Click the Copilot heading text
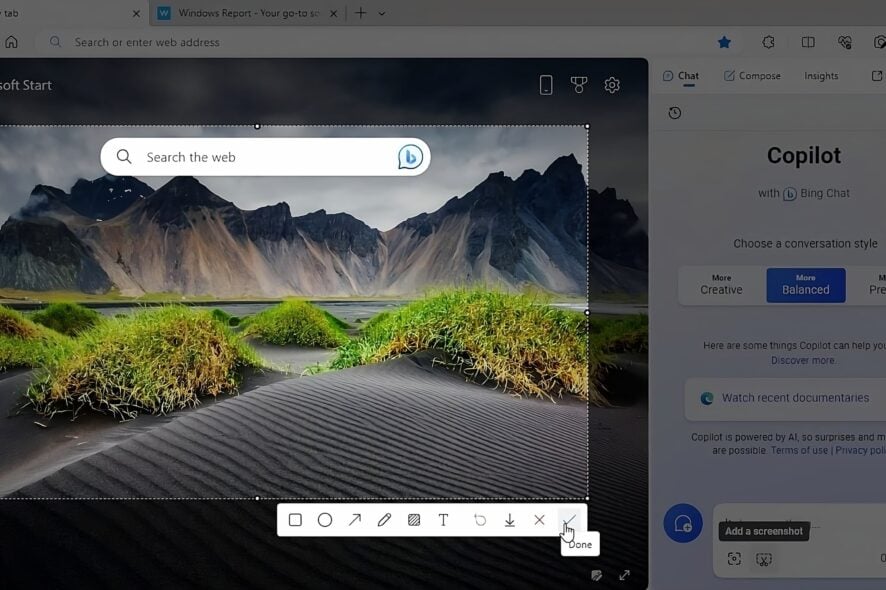The width and height of the screenshot is (886, 590). point(804,155)
